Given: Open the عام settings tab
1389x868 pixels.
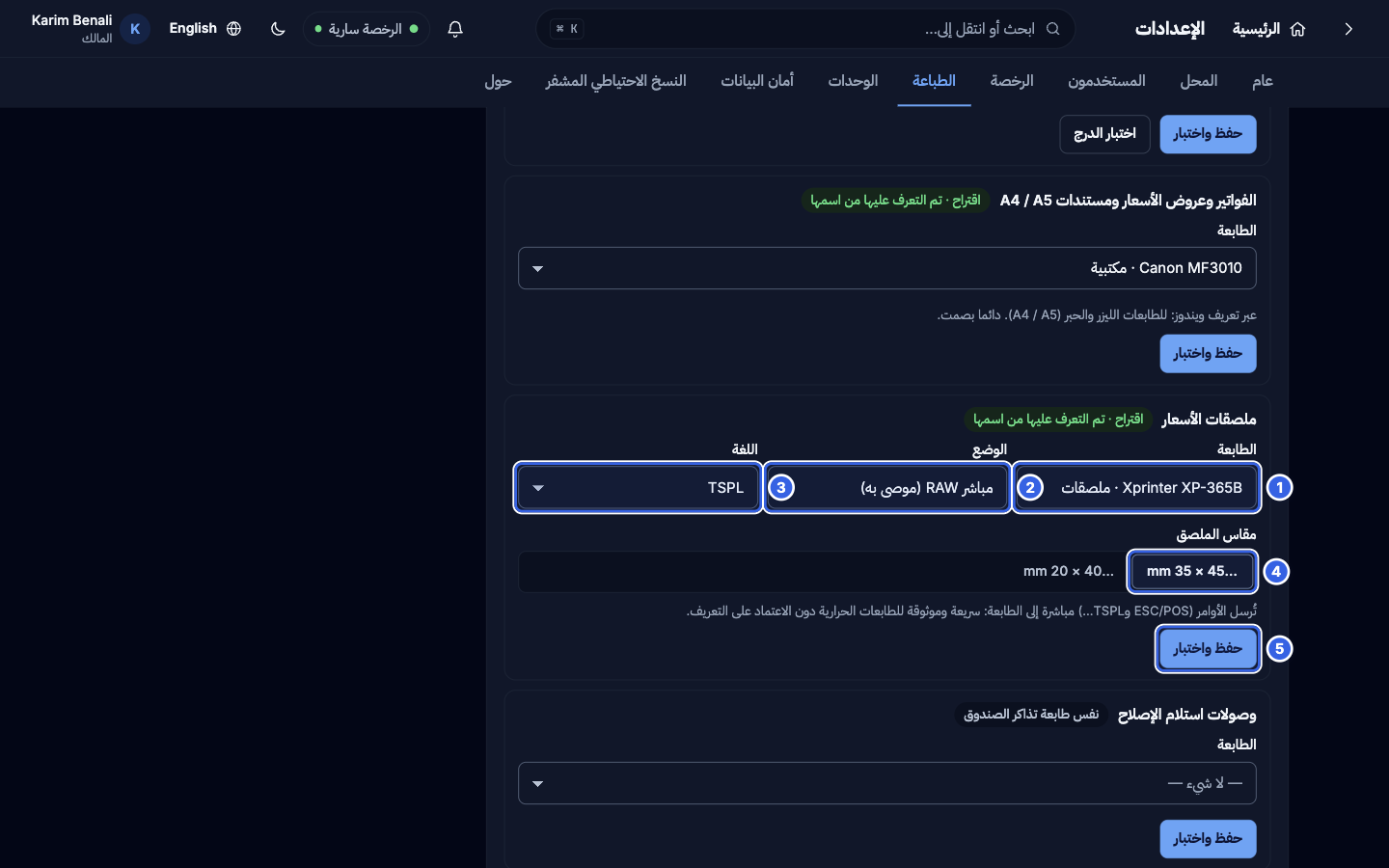Looking at the screenshot, I should (x=1263, y=81).
